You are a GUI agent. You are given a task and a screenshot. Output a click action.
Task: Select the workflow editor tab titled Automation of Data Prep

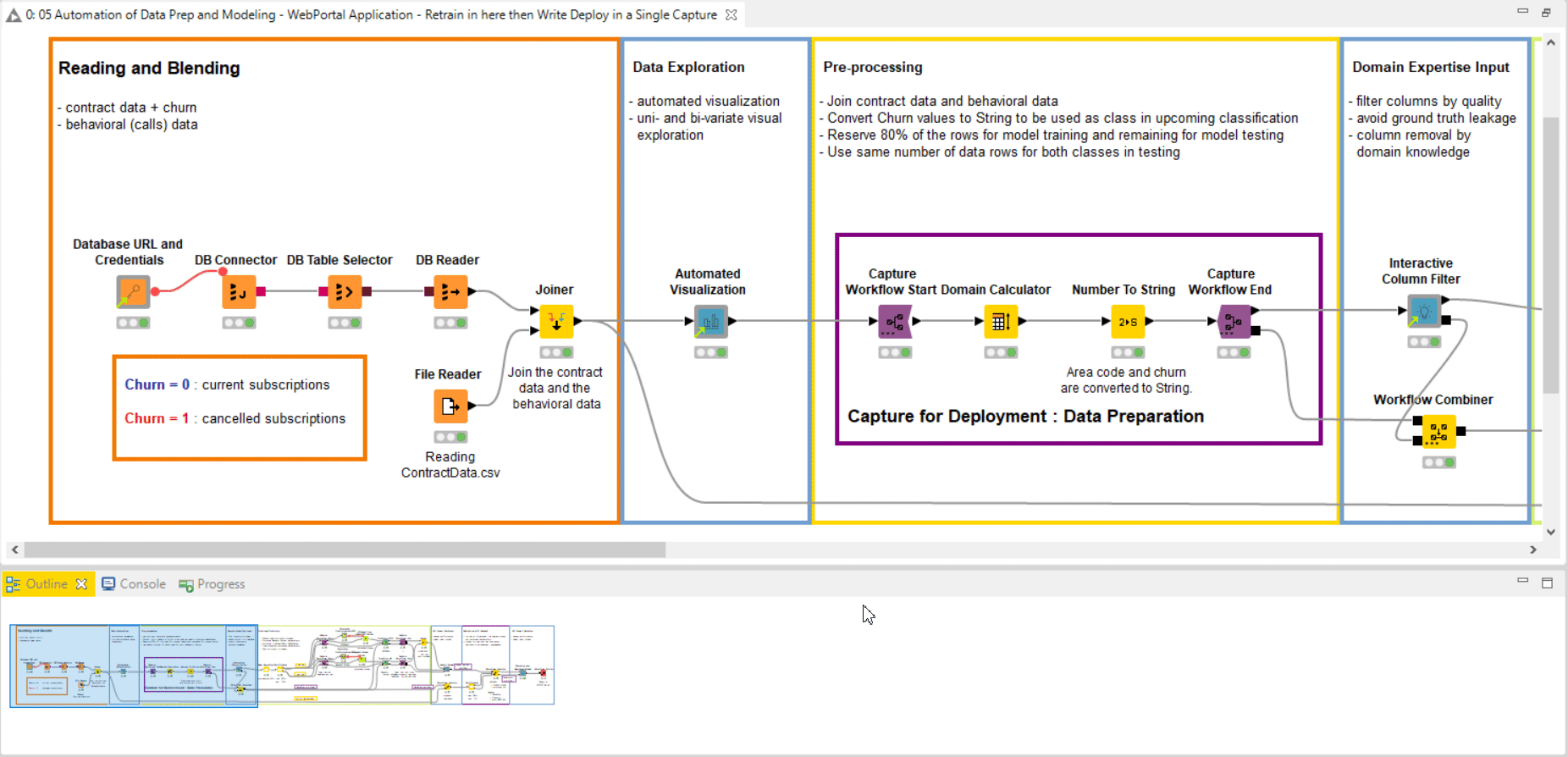tap(372, 14)
